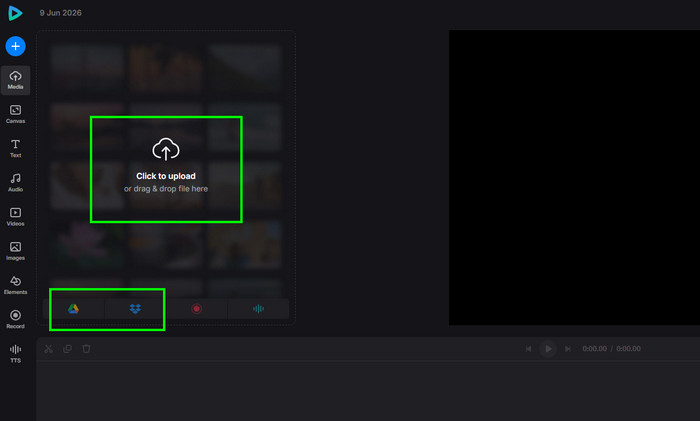Skip to the start of the timeline
Viewport: 700px width, 421px height.
[529, 349]
